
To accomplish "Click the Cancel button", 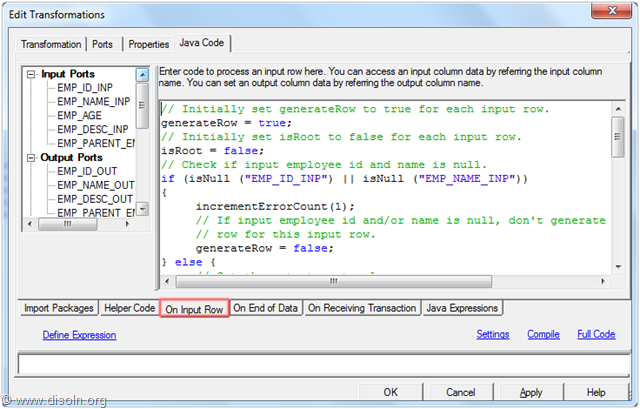I will pyautogui.click(x=460, y=392).
